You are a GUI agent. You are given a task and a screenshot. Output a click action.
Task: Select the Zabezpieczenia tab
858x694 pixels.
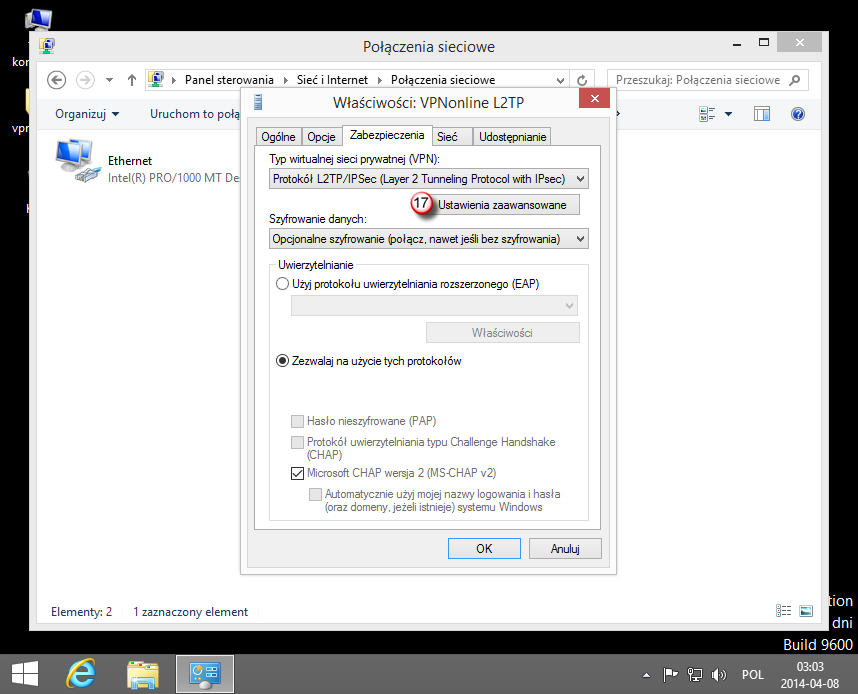387,135
